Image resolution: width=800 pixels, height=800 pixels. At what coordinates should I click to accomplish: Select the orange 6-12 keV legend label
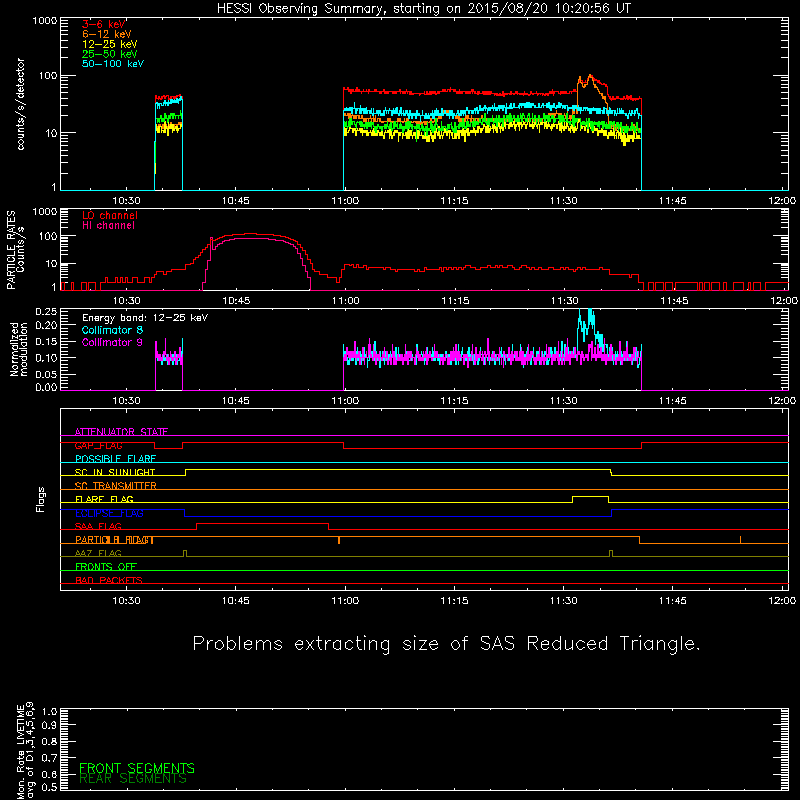(107, 34)
